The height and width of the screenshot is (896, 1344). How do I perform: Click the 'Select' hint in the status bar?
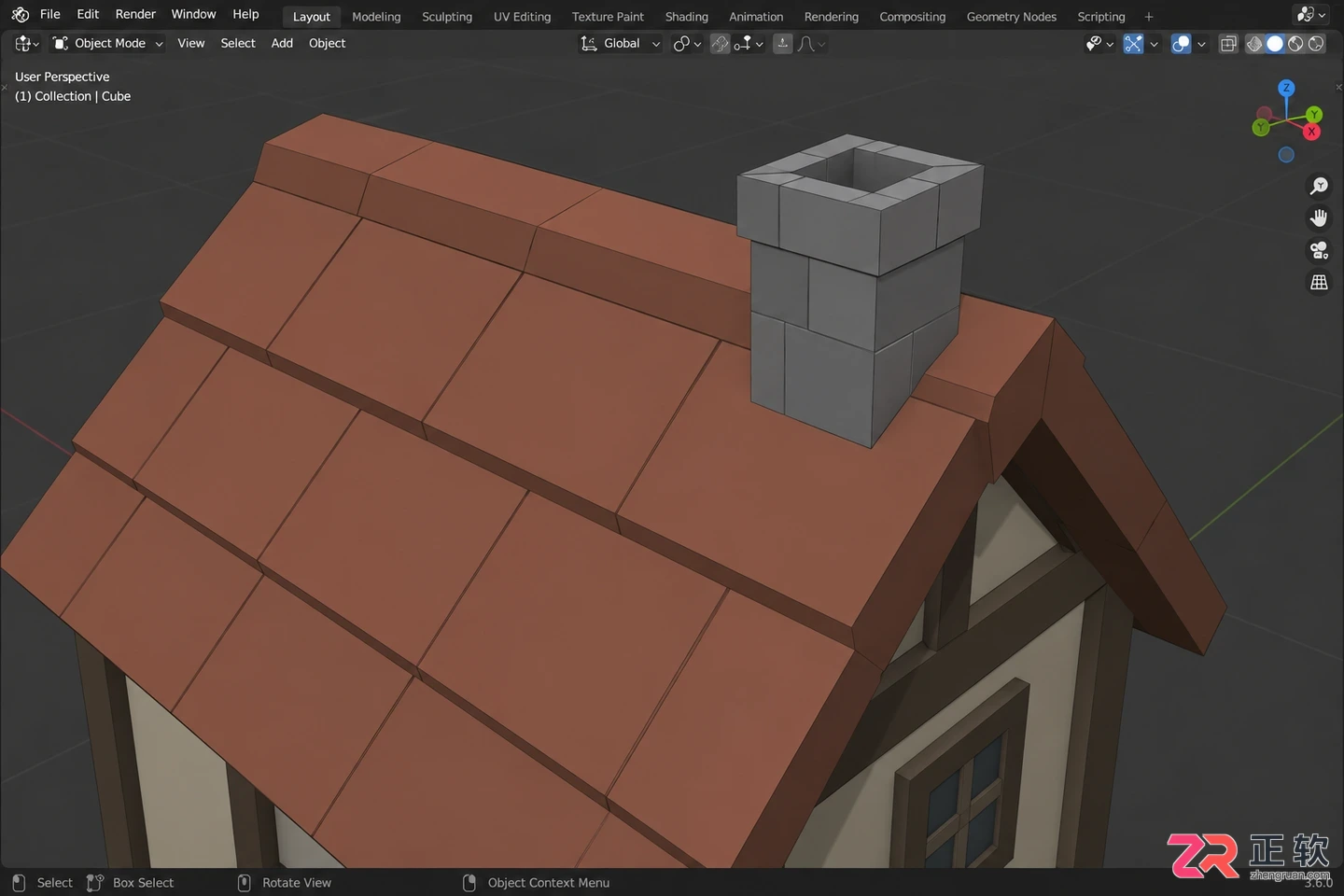point(54,882)
